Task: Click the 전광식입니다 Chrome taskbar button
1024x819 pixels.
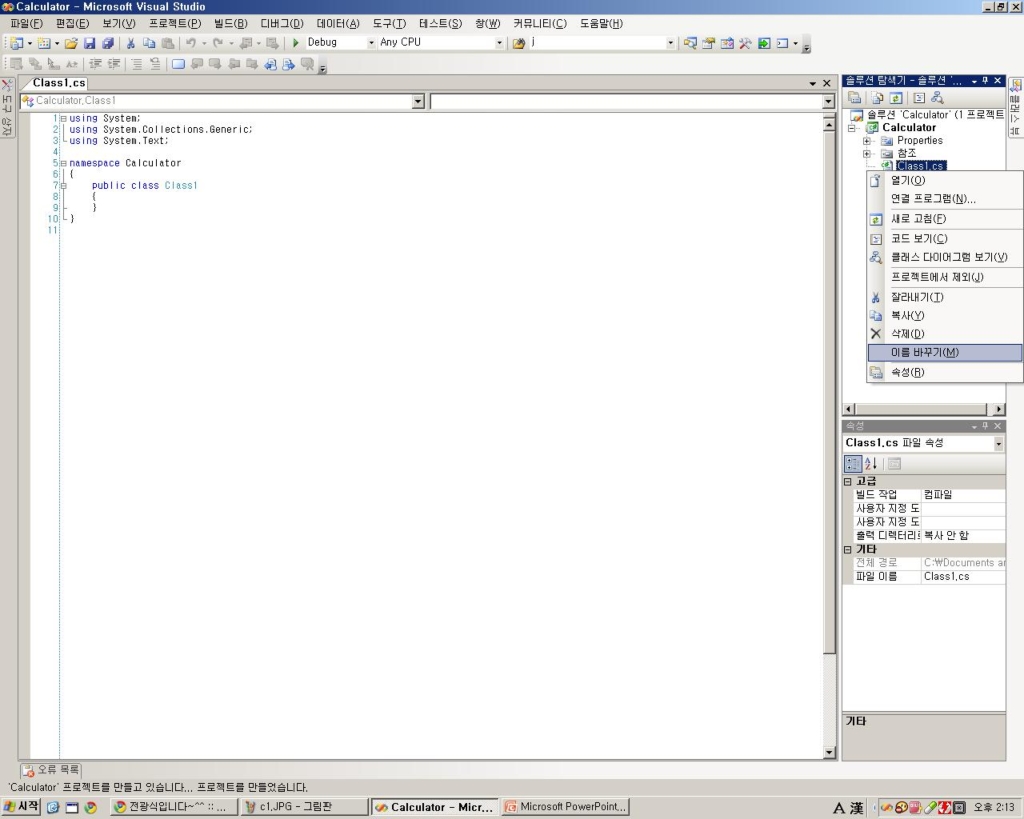Action: coord(173,807)
